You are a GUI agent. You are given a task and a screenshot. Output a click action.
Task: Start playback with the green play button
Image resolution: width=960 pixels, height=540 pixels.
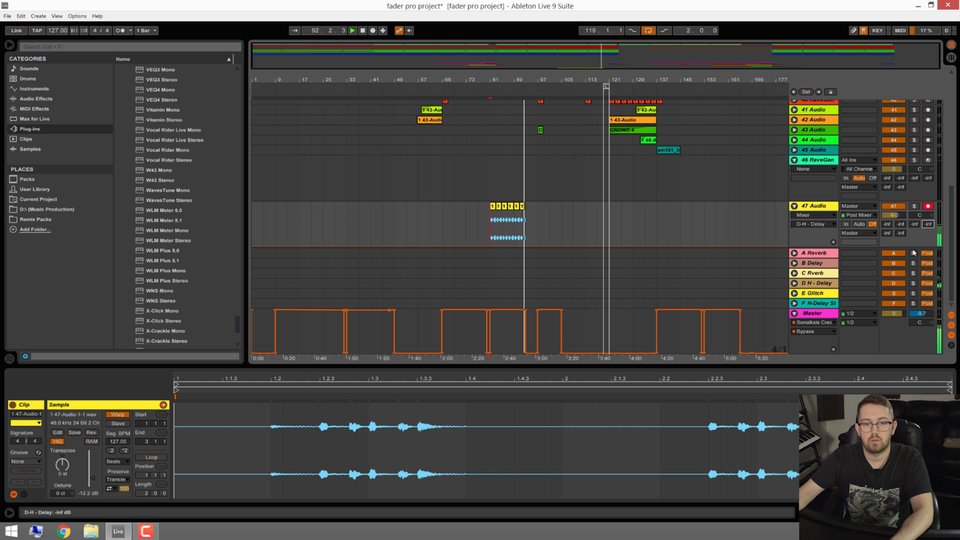point(353,30)
